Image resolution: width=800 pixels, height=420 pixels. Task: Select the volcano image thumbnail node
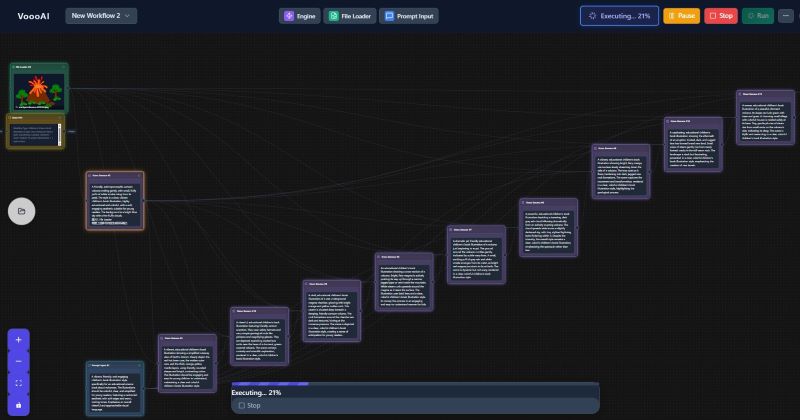point(39,88)
